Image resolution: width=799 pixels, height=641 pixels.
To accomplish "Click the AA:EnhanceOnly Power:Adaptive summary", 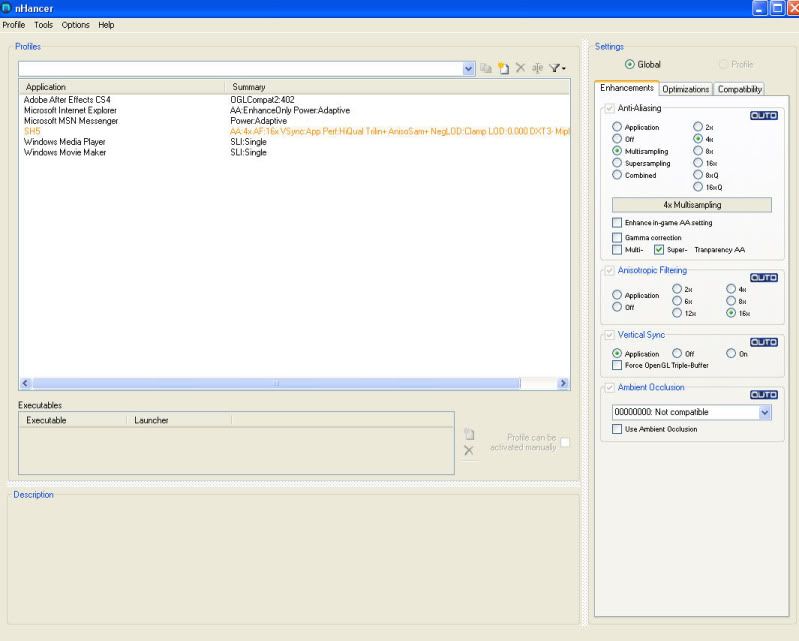I will click(290, 111).
